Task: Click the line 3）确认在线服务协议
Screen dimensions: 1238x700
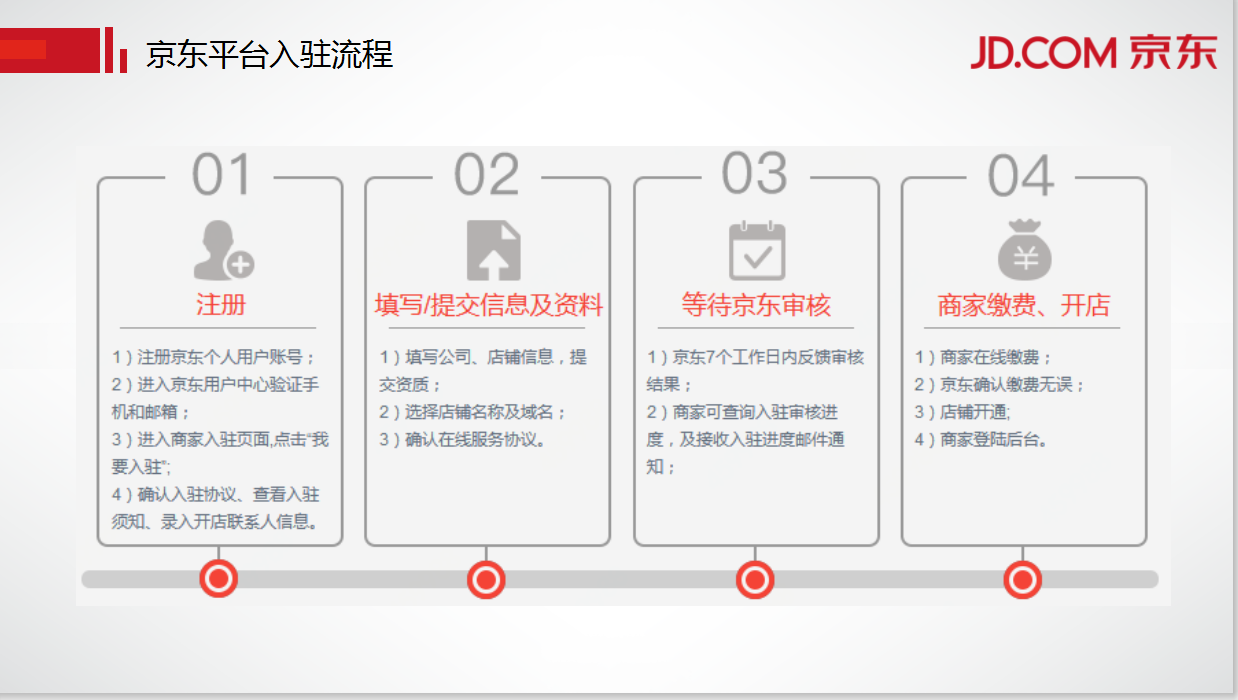Action: click(463, 439)
